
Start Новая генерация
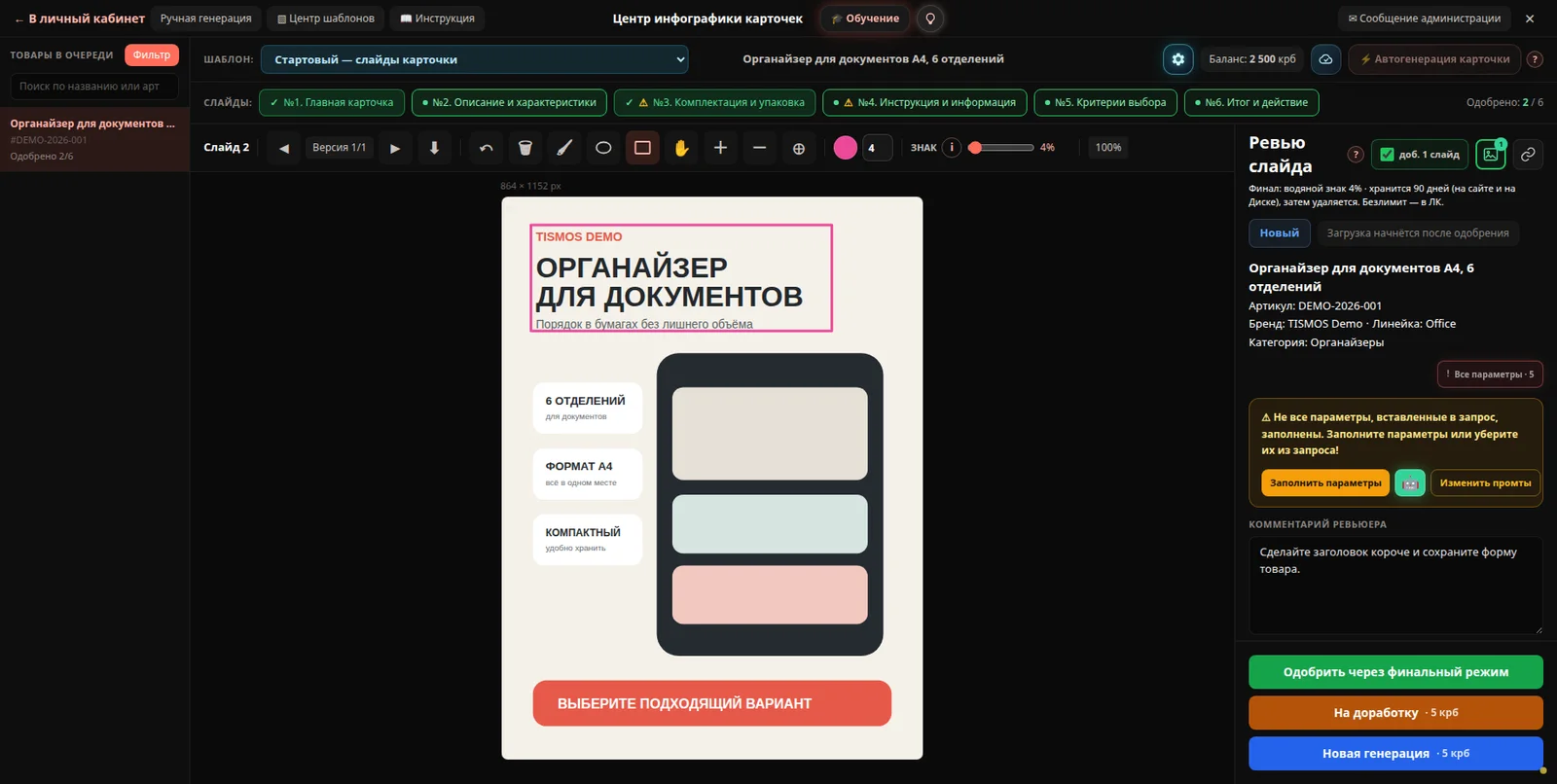tap(1395, 754)
